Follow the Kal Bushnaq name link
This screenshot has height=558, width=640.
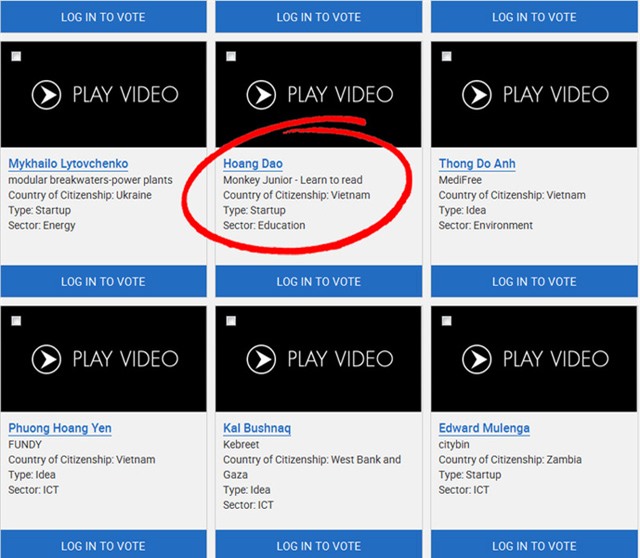pyautogui.click(x=257, y=429)
